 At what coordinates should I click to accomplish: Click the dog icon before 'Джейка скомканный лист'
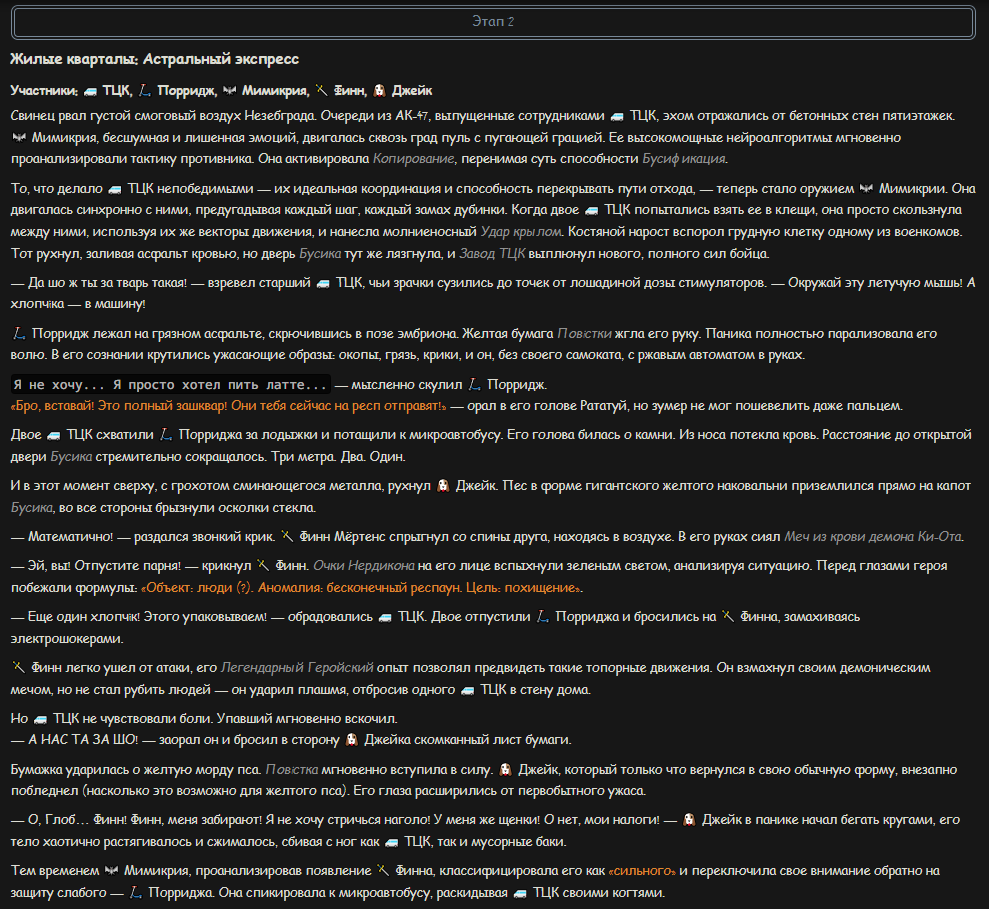click(x=352, y=740)
